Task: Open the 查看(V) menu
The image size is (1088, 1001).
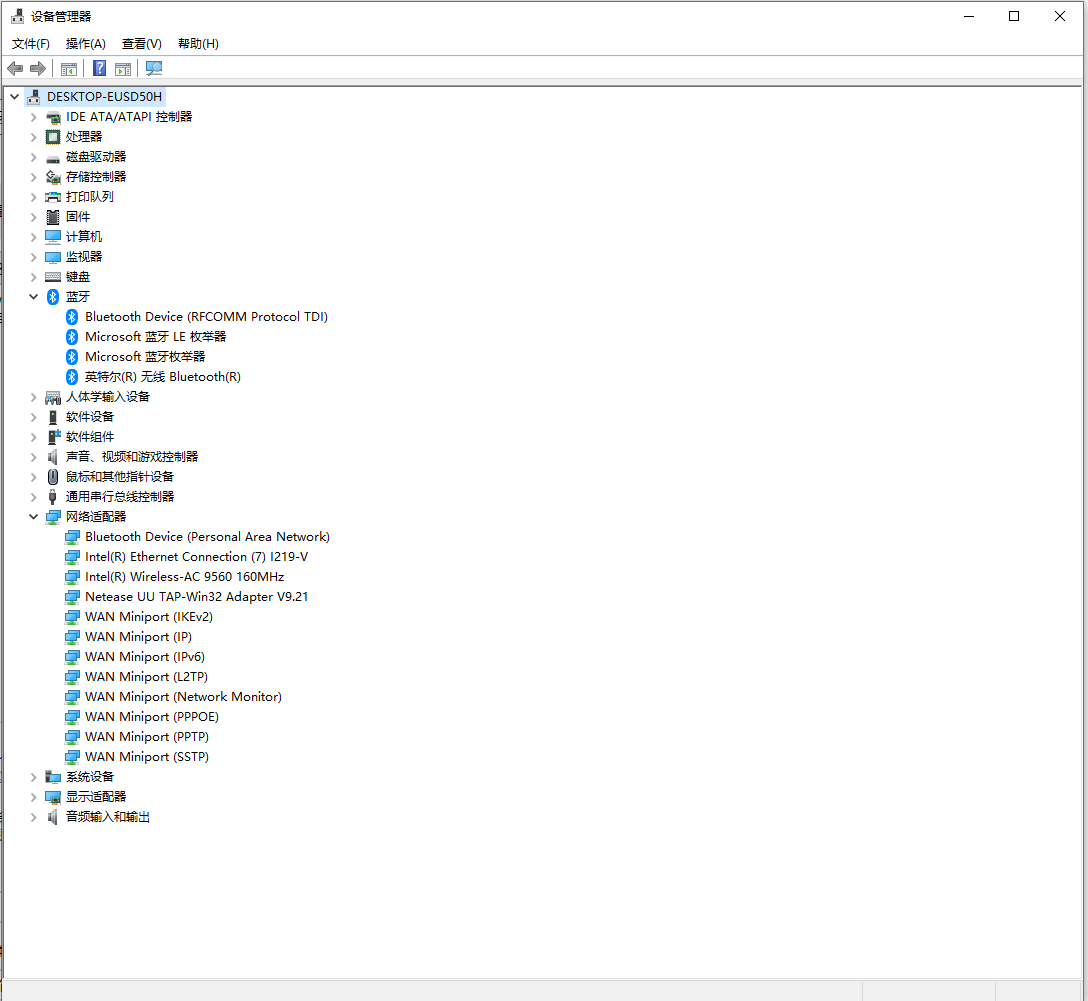Action: pos(142,44)
